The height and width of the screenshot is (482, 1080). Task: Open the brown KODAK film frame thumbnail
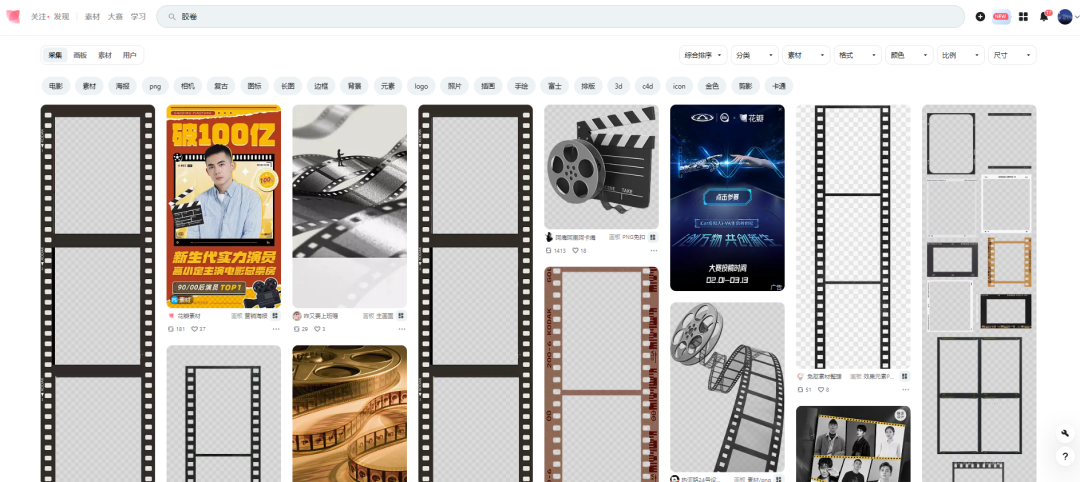(601, 375)
